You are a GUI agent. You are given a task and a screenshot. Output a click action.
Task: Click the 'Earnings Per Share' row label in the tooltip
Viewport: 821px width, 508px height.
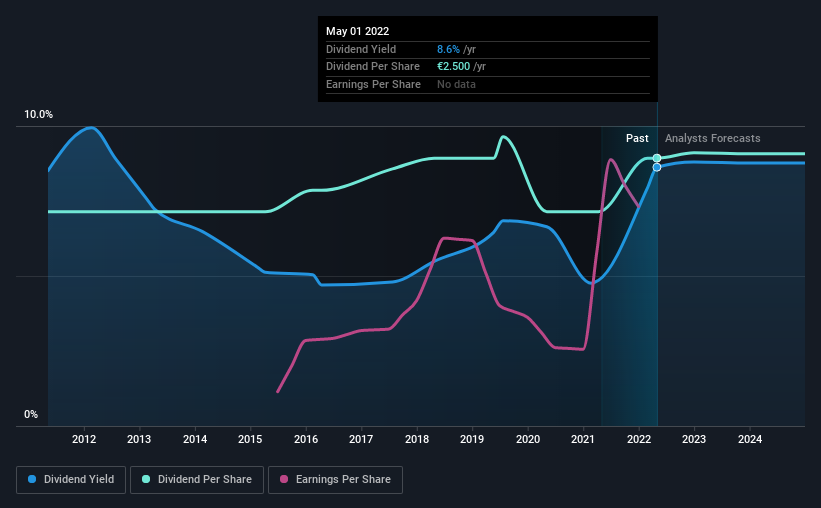[x=373, y=84]
